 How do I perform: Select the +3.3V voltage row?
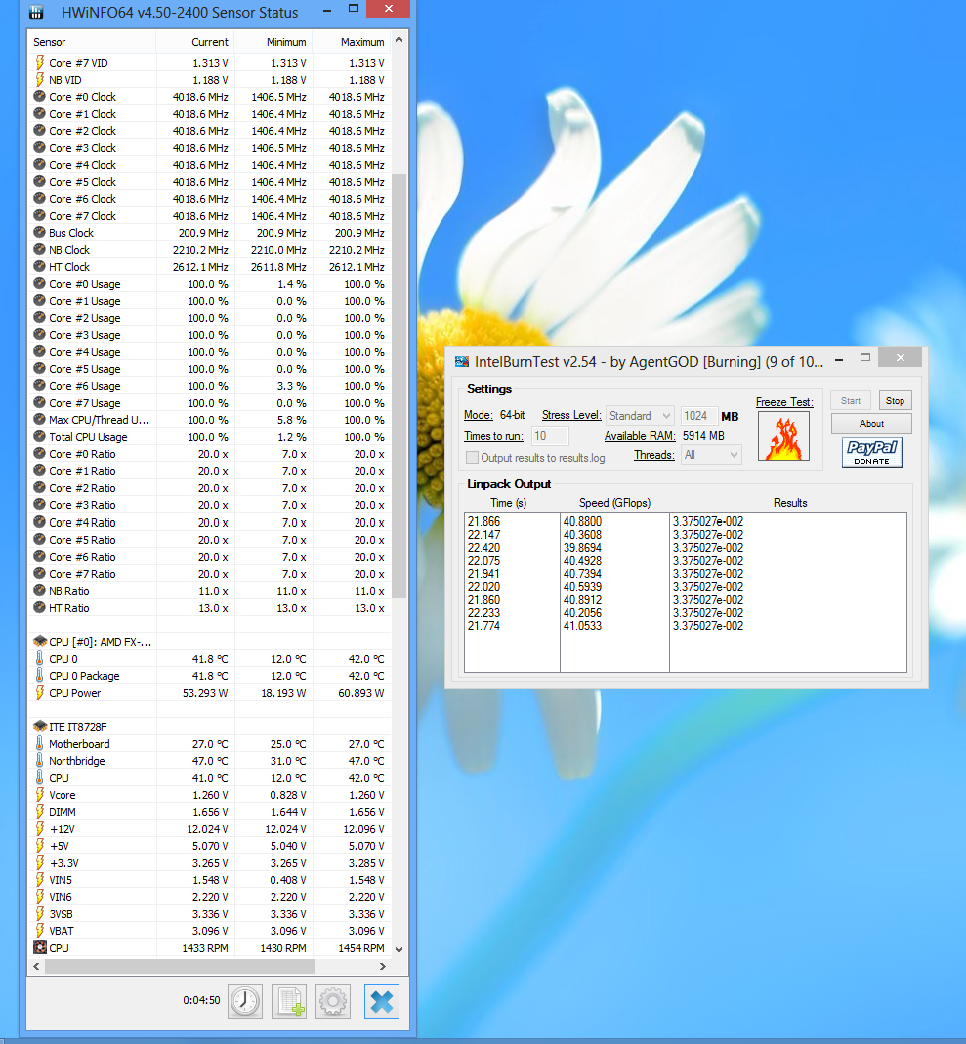pos(209,862)
